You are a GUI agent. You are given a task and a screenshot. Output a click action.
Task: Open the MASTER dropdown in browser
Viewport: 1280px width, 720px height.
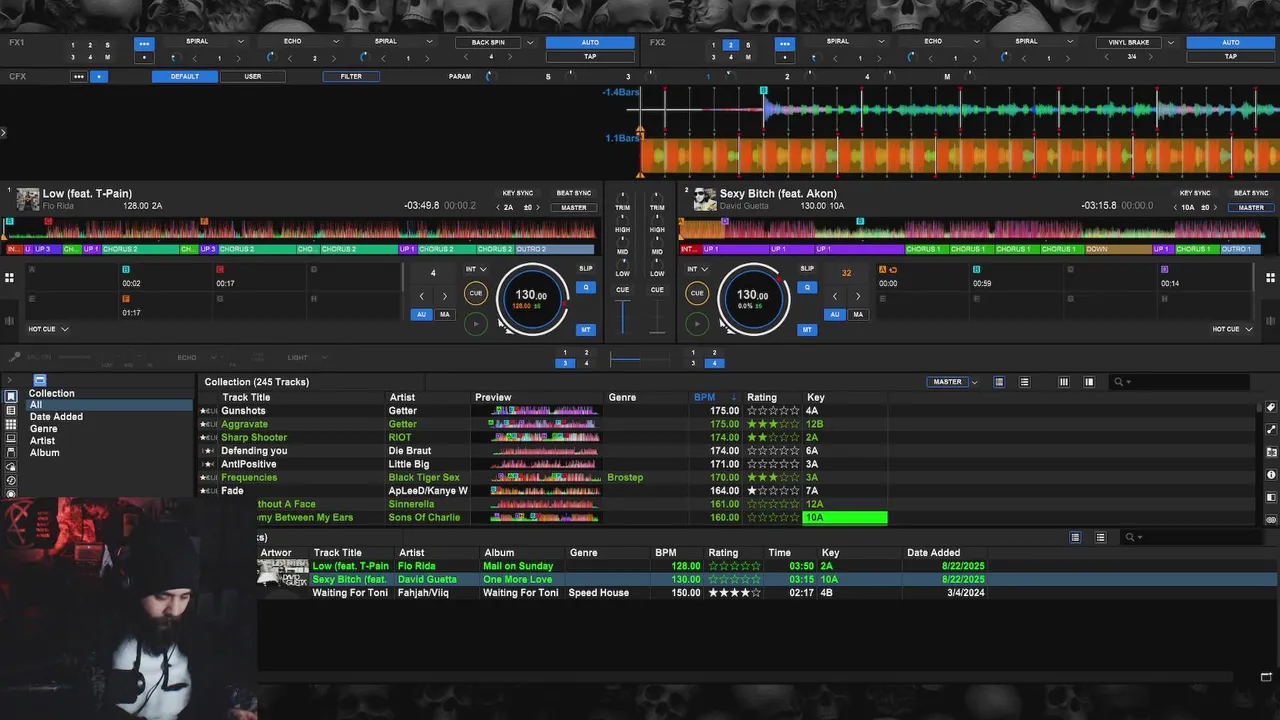point(951,382)
